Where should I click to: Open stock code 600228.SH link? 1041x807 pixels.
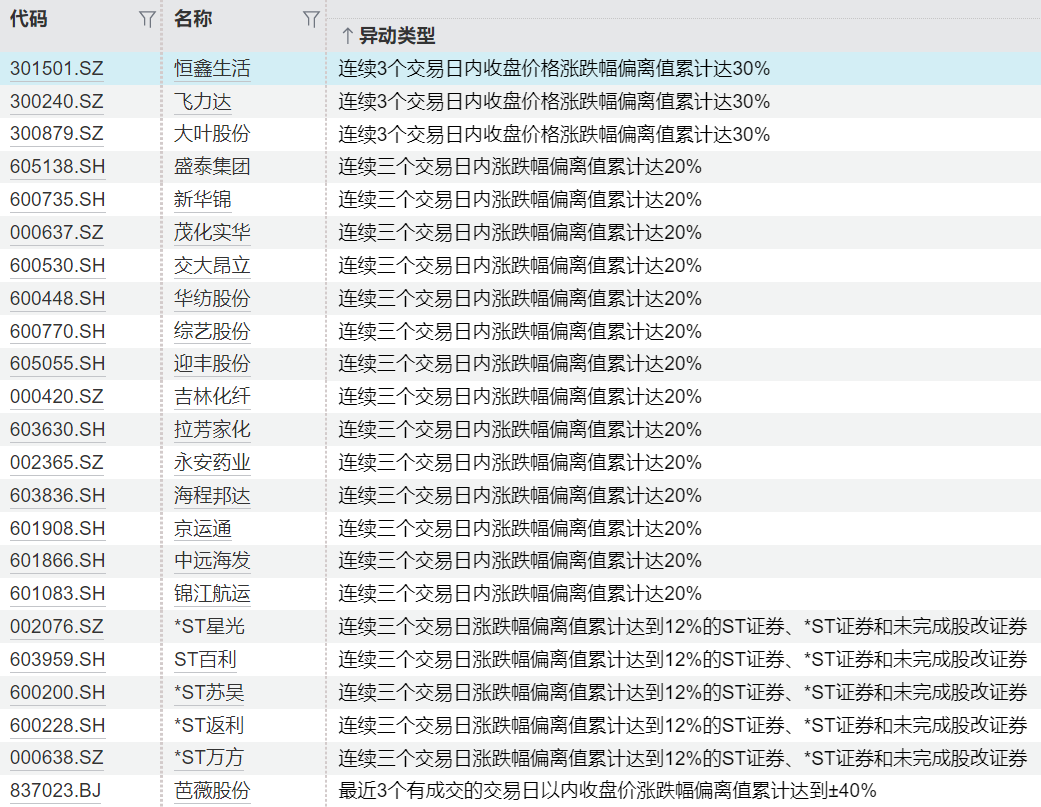point(58,725)
